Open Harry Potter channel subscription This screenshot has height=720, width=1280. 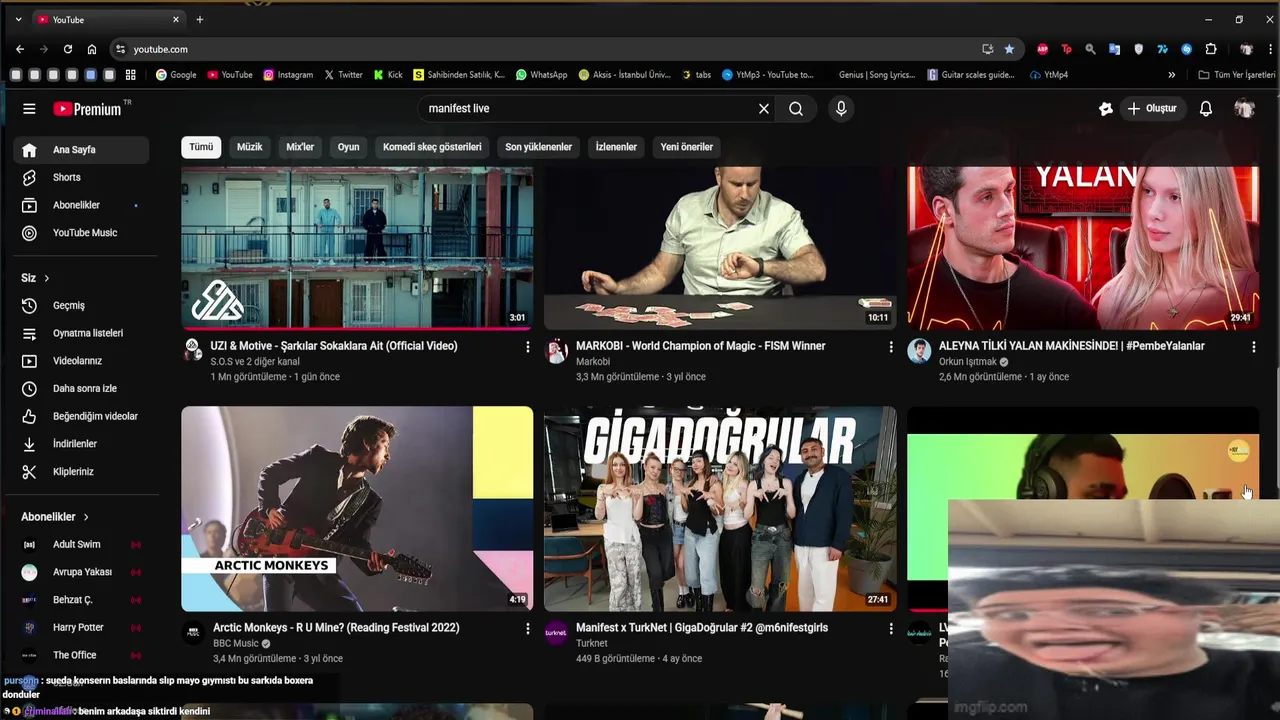[x=81, y=627]
